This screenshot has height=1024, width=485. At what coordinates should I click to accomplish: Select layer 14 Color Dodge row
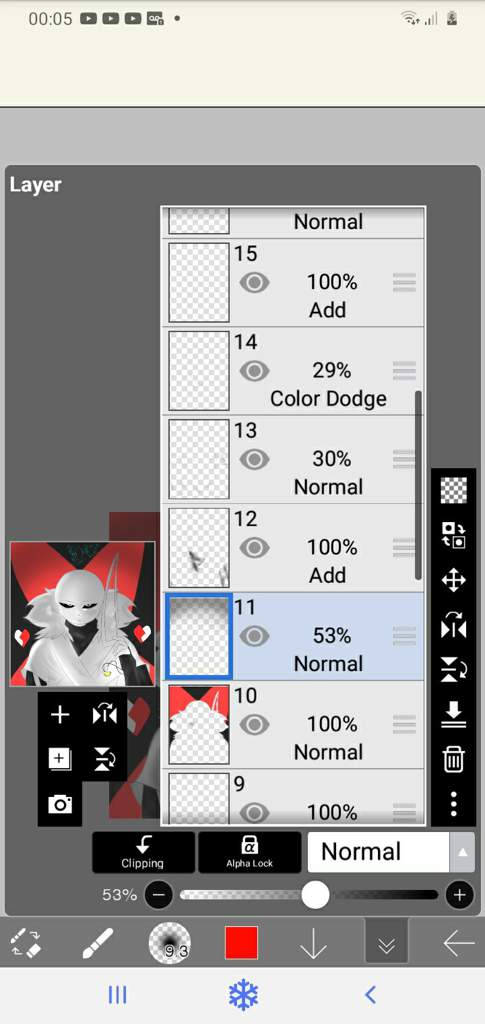pyautogui.click(x=293, y=371)
